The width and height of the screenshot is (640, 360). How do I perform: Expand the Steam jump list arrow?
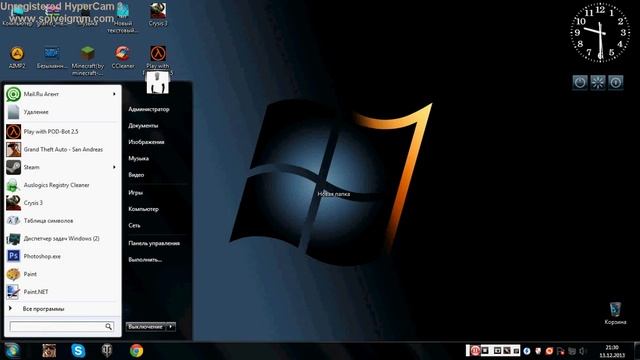[114, 167]
